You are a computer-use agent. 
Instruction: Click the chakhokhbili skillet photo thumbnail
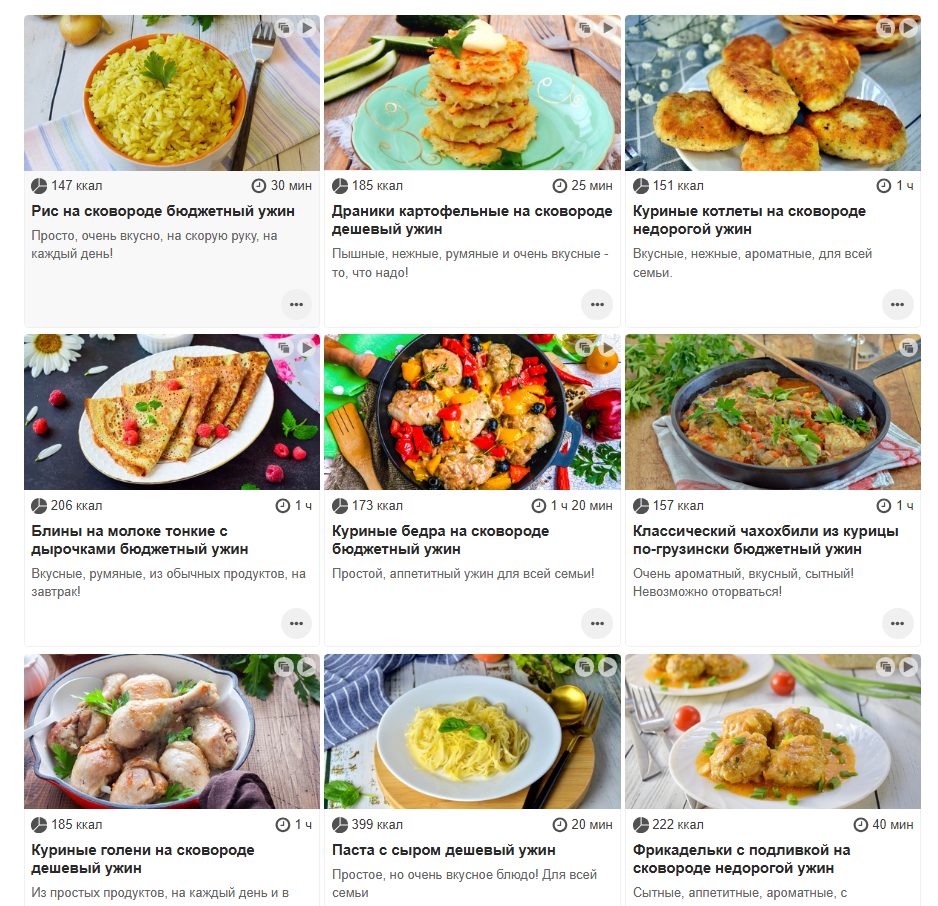point(772,412)
